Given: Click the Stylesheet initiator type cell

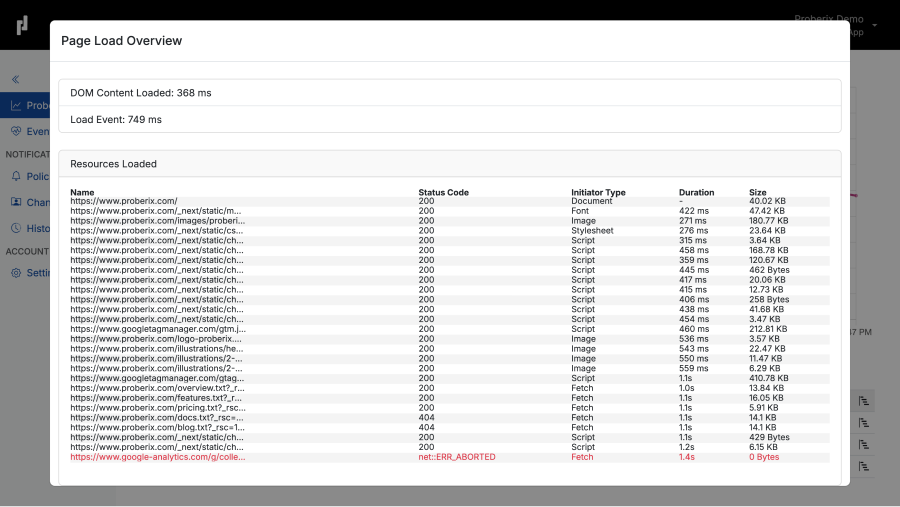Looking at the screenshot, I should point(592,230).
